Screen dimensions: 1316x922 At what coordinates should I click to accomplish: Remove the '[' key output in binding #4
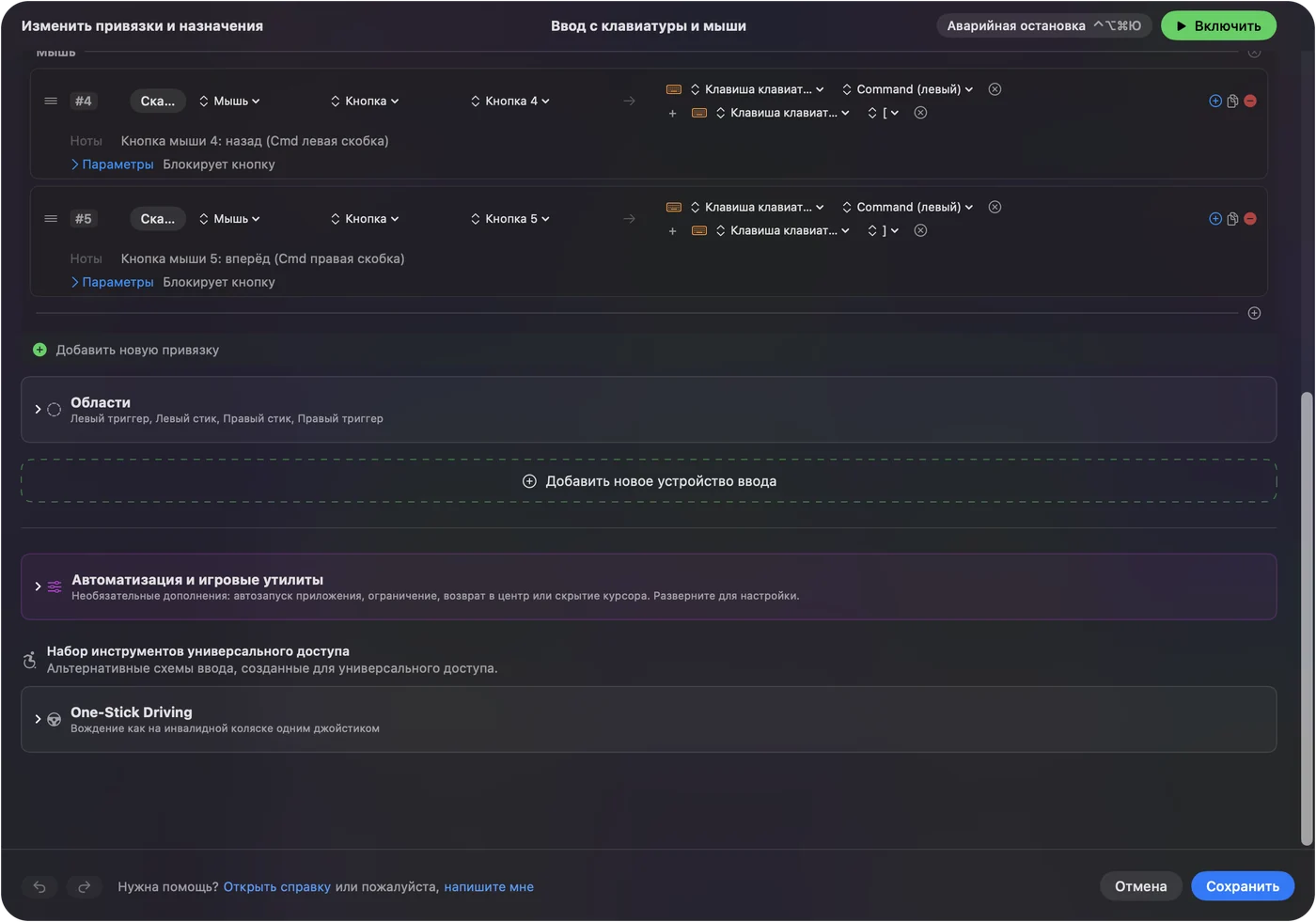point(920,113)
